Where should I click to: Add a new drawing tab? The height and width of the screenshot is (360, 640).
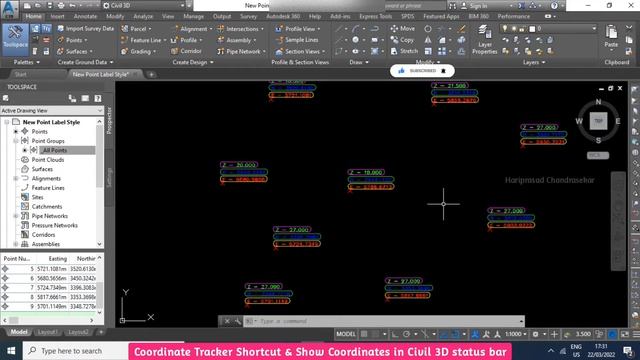[151, 74]
